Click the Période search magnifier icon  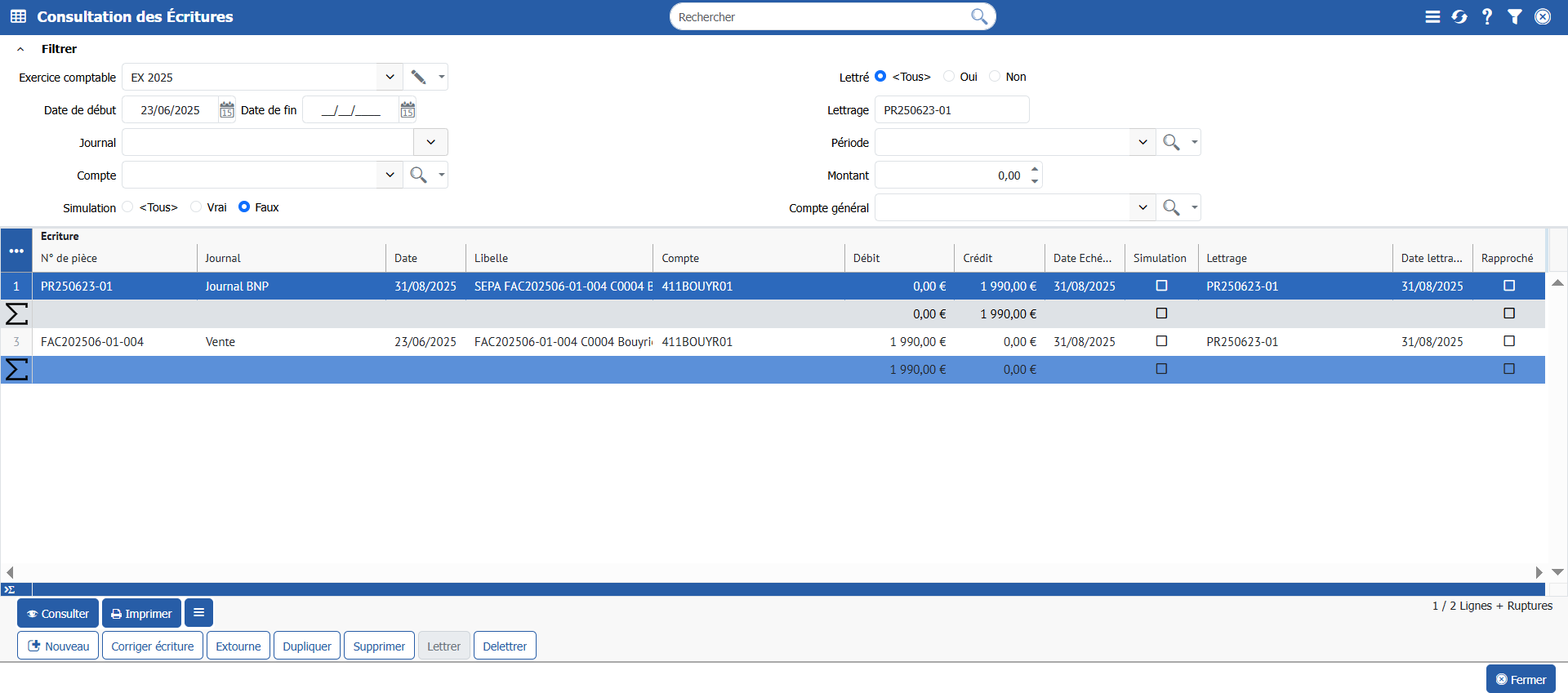[1171, 142]
